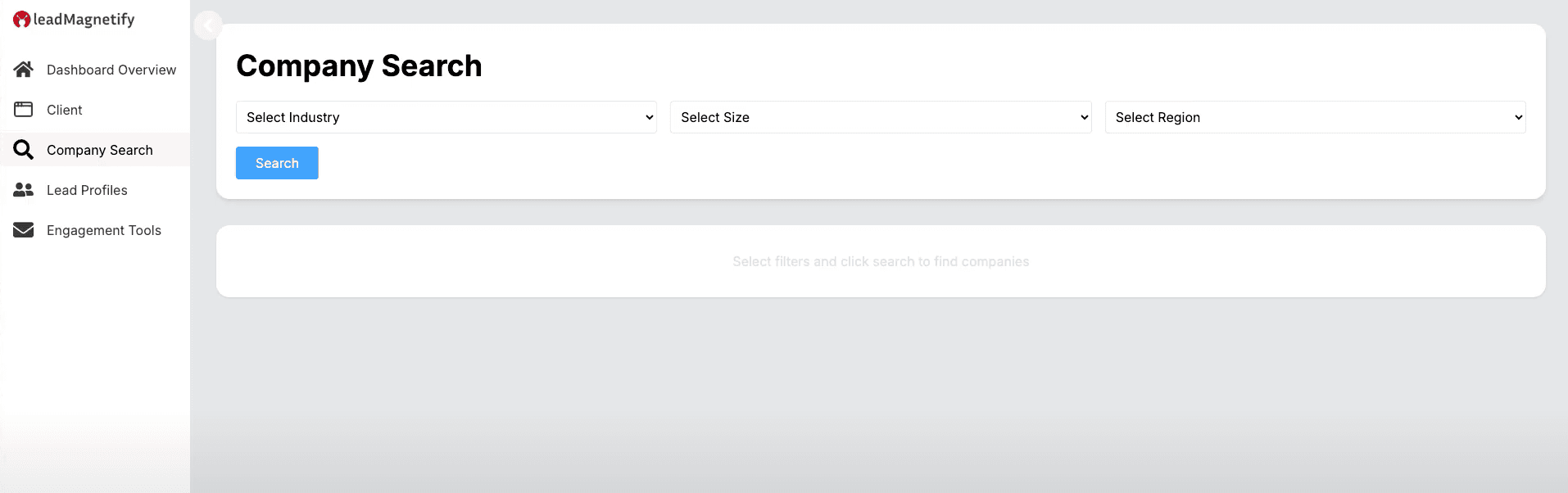This screenshot has width=1568, height=493.
Task: Click the arrow on the Select Region dropdown
Action: coord(1518,117)
